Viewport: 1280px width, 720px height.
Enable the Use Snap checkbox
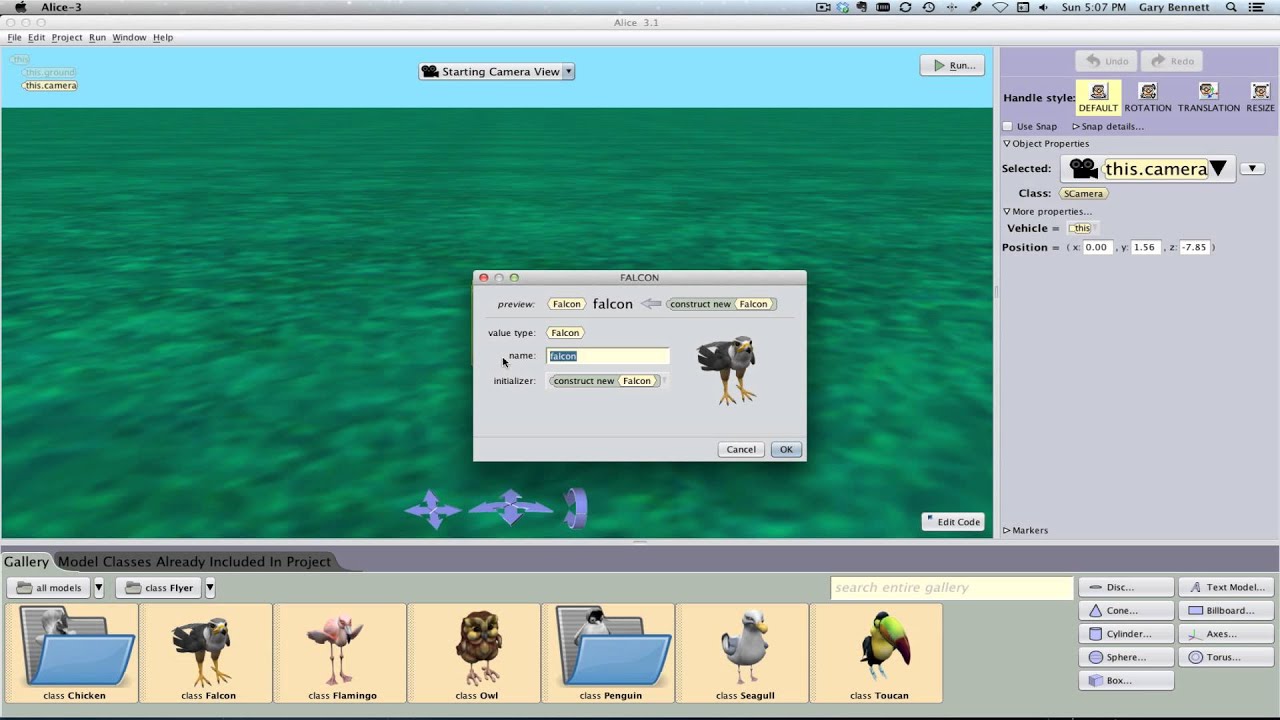coord(1008,126)
